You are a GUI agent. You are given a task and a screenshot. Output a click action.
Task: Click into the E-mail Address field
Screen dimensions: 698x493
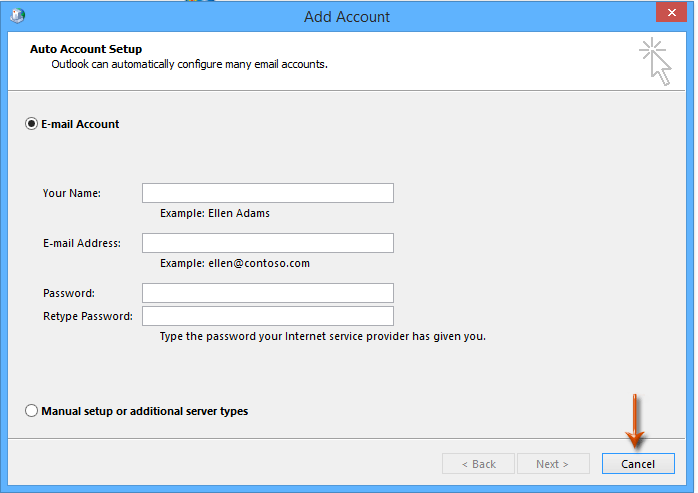[267, 243]
